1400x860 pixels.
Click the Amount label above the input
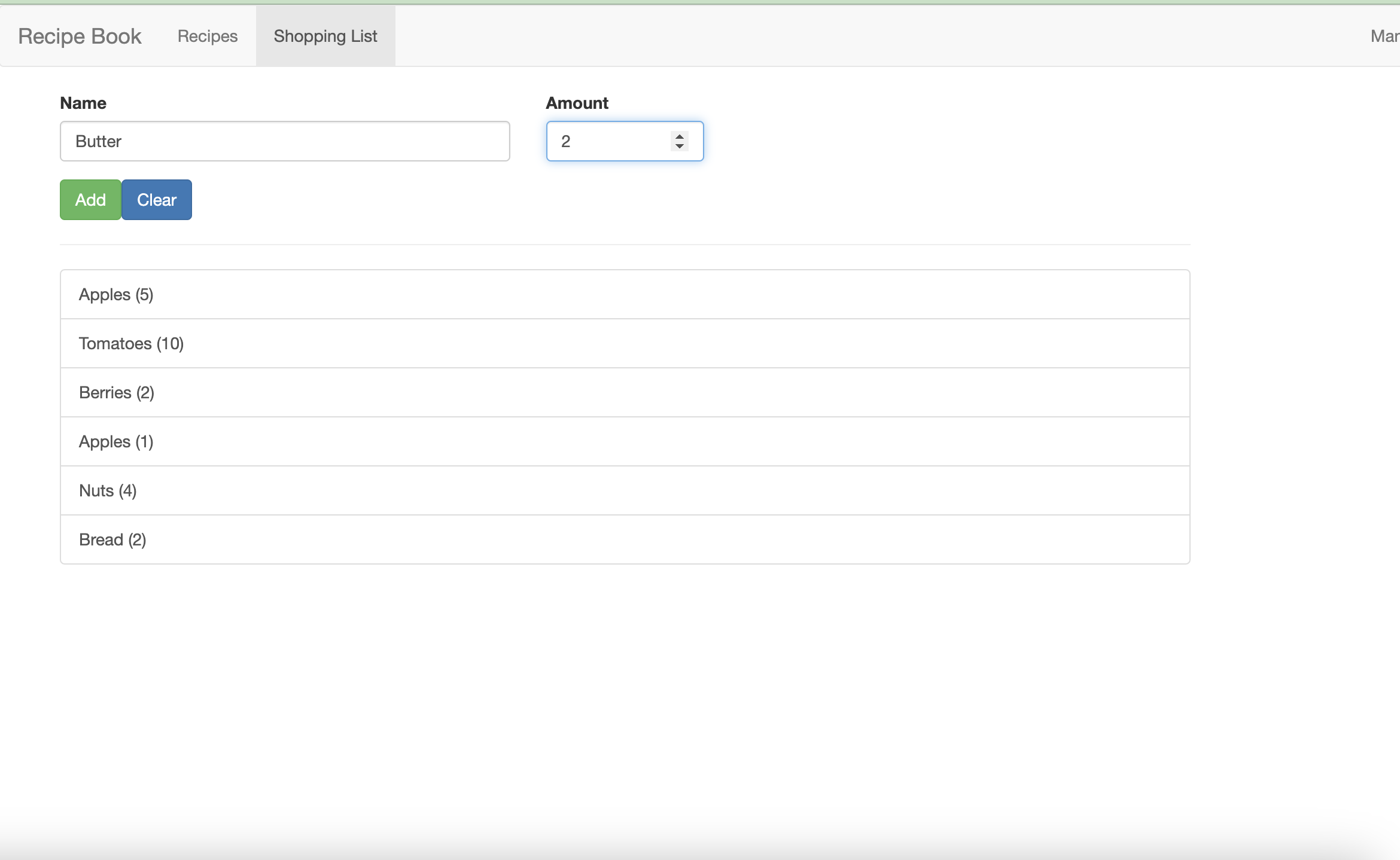coord(576,103)
